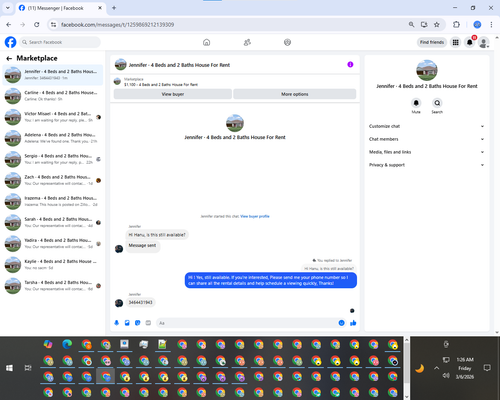Screen dimensions: 500x400
Task: Go back with the Marketplace arrow
Action: [x=9, y=59]
